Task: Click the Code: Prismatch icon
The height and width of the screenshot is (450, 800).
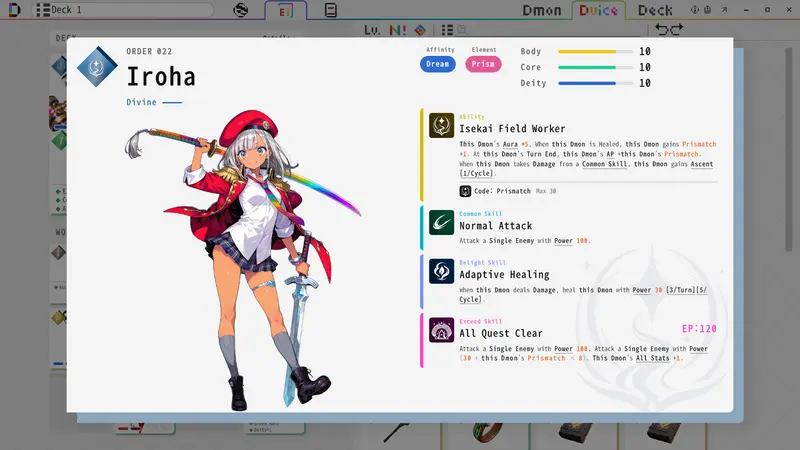Action: (465, 191)
